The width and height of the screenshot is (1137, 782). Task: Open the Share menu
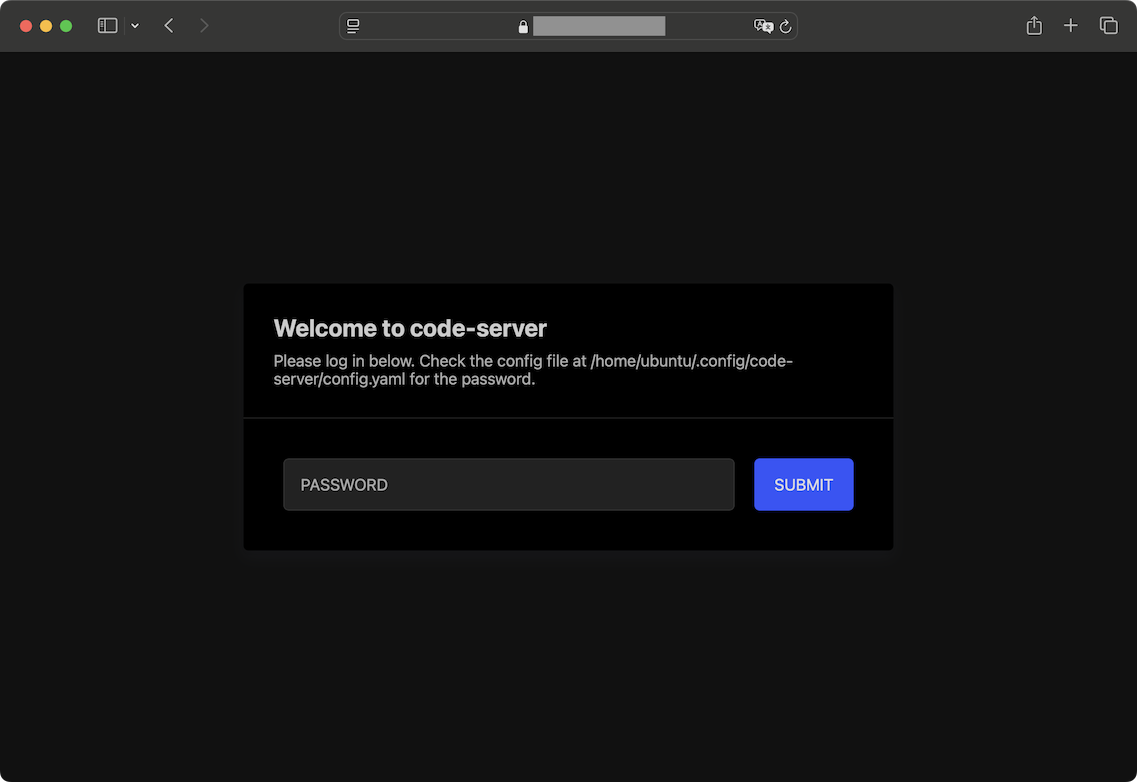1034,26
